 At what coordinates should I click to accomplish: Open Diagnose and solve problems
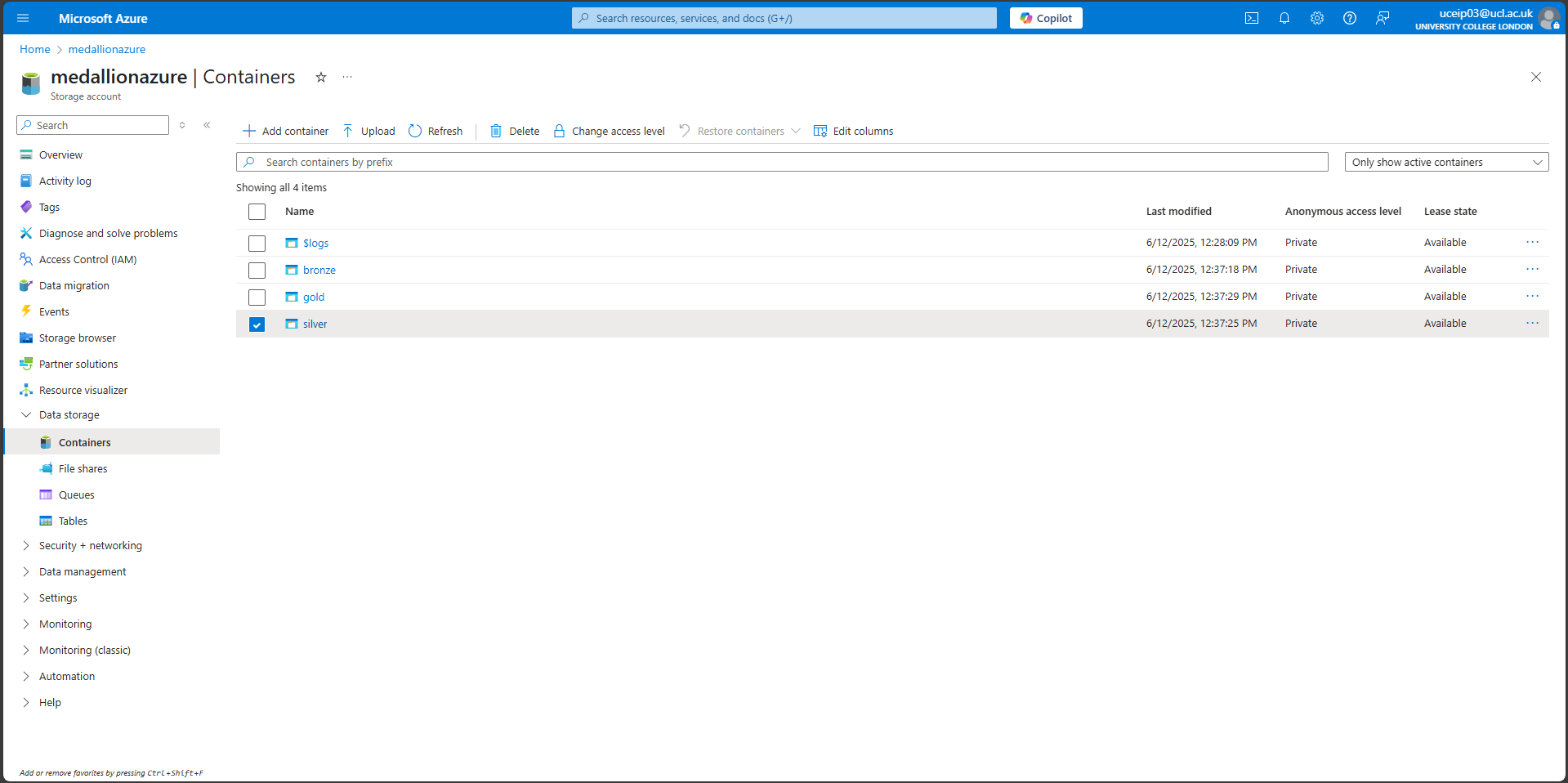(x=108, y=233)
